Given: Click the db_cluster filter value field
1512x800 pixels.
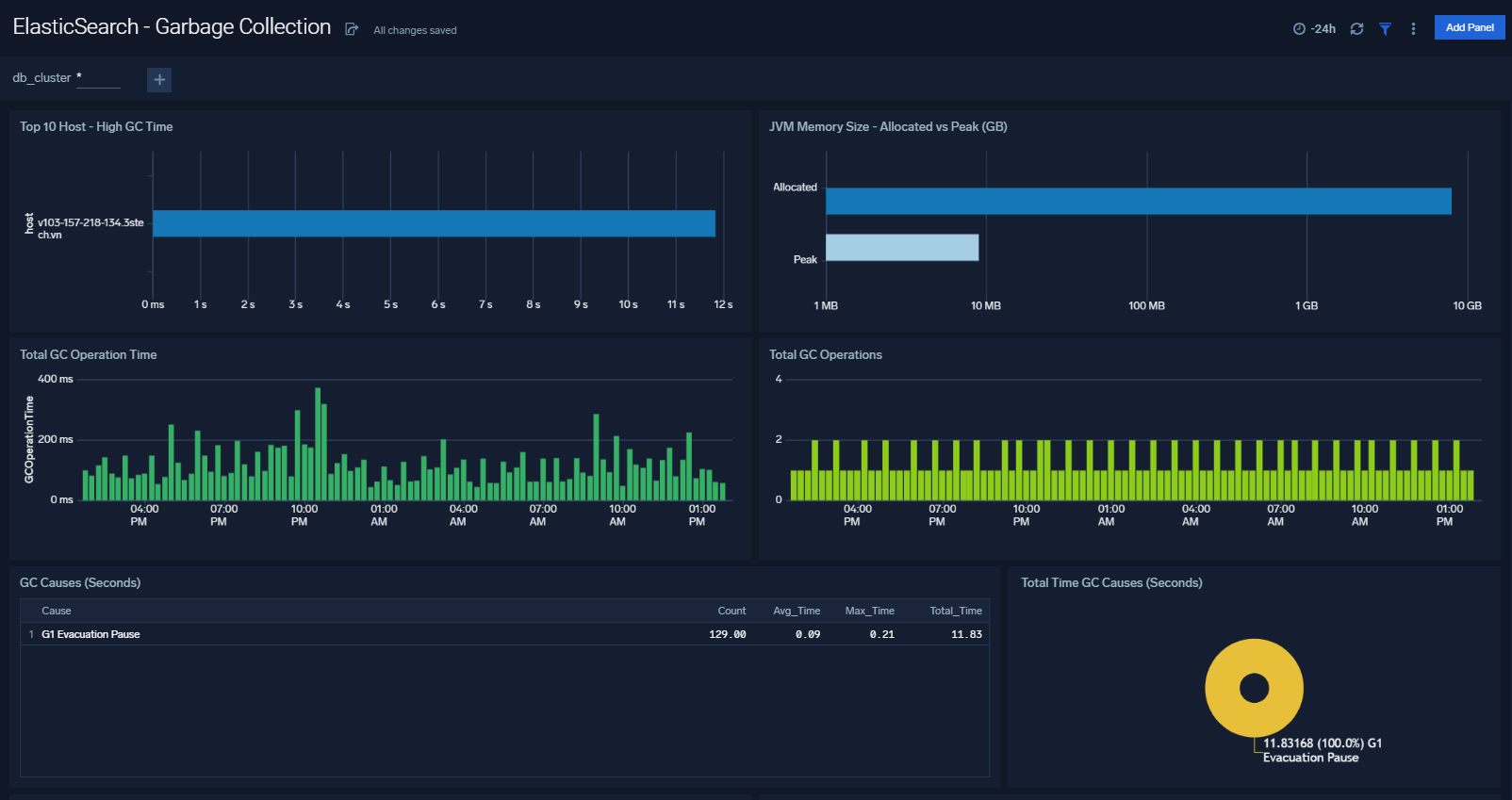Looking at the screenshot, I should point(98,78).
